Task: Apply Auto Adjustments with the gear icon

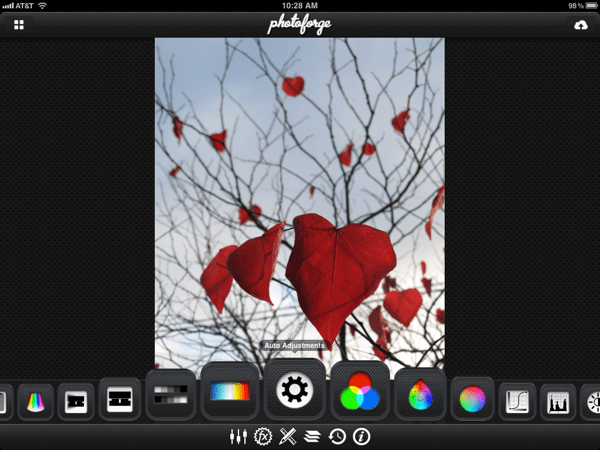Action: tap(295, 390)
